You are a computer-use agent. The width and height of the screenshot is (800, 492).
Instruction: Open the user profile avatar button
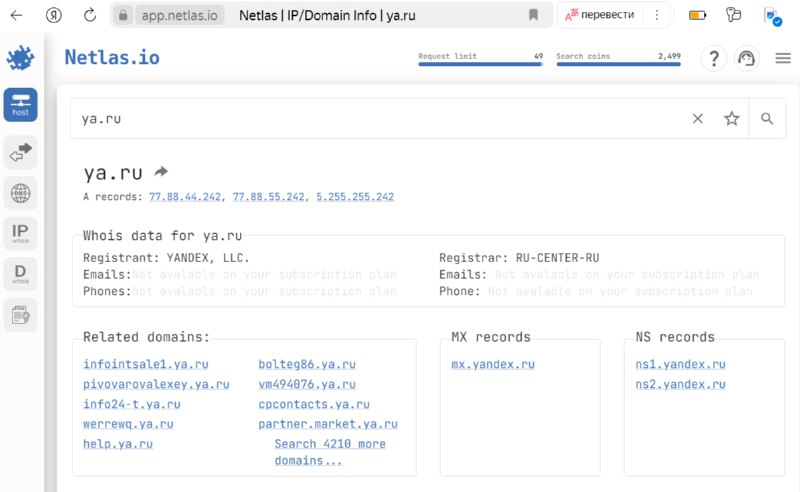[x=746, y=58]
